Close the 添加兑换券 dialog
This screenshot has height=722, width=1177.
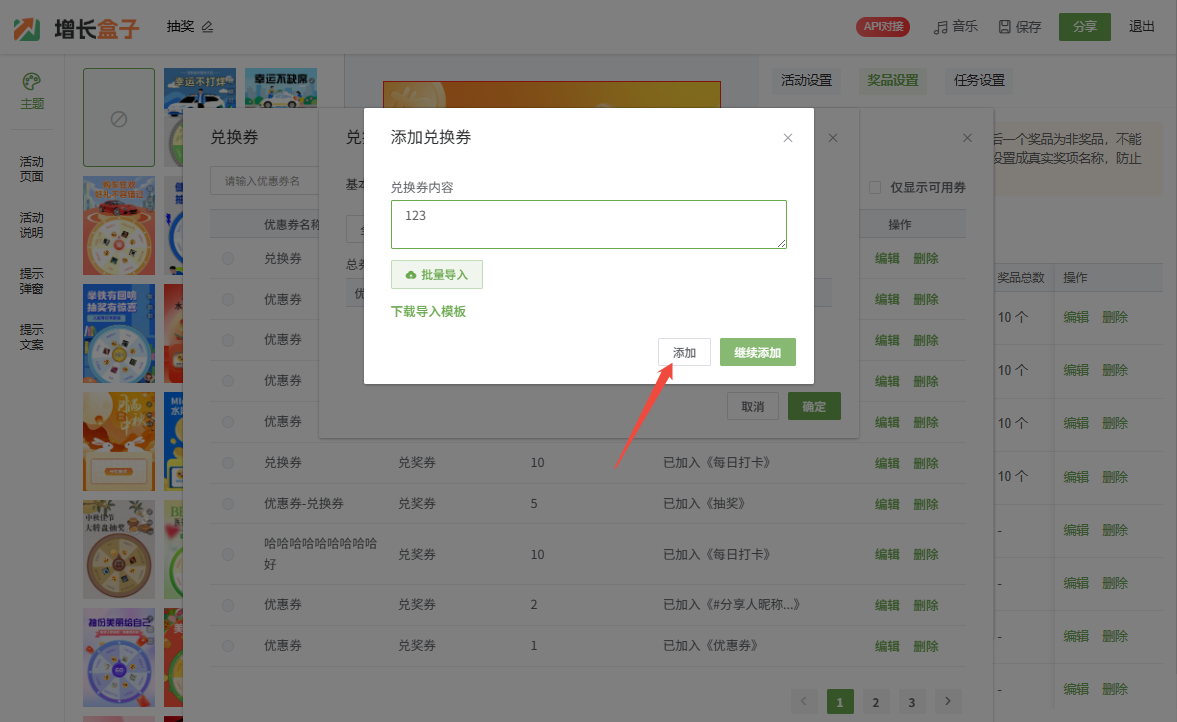click(x=787, y=138)
